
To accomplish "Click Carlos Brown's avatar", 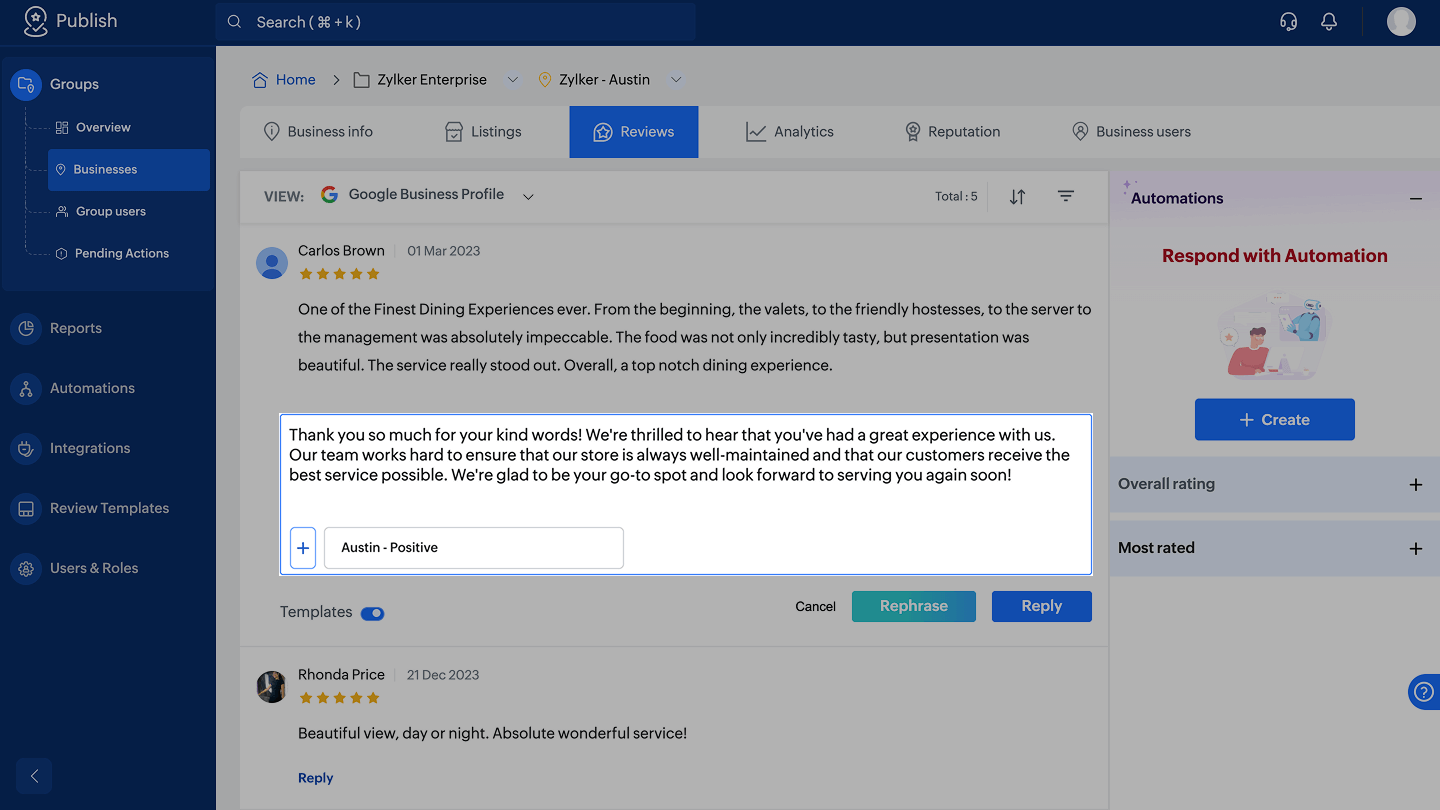I will pyautogui.click(x=272, y=263).
